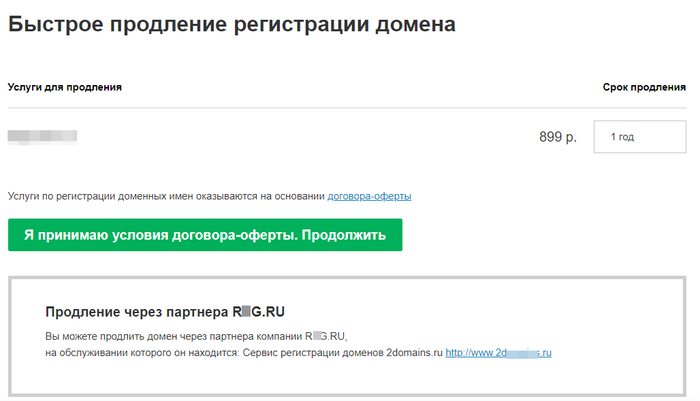Click the Услуги для продления column header
Image resolution: width=700 pixels, height=401 pixels.
pos(64,87)
